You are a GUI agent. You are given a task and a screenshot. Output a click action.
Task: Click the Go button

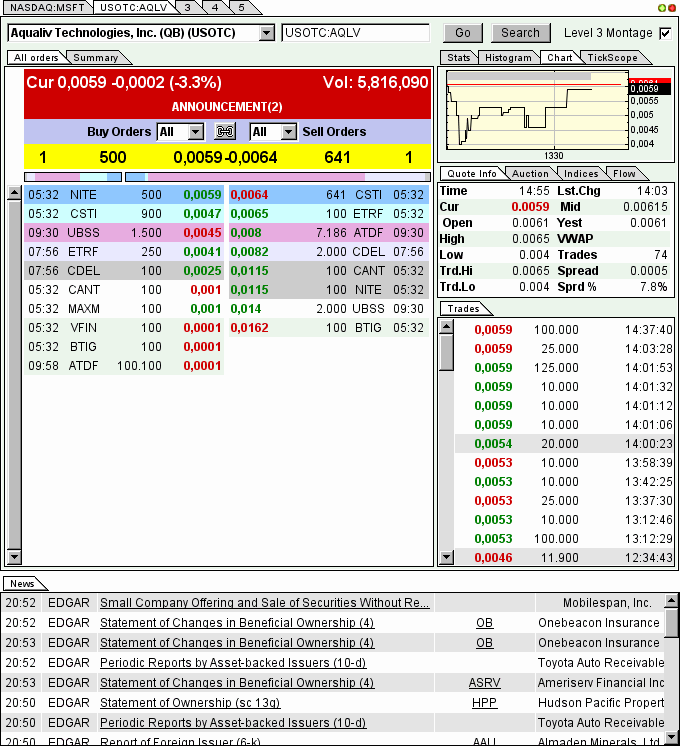pyautogui.click(x=463, y=33)
